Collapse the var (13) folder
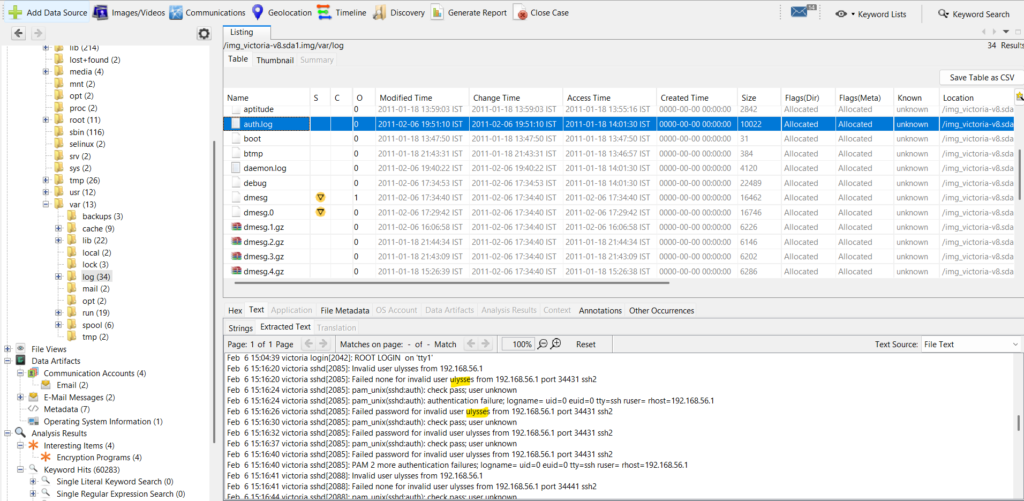This screenshot has width=1024, height=501. (x=46, y=204)
